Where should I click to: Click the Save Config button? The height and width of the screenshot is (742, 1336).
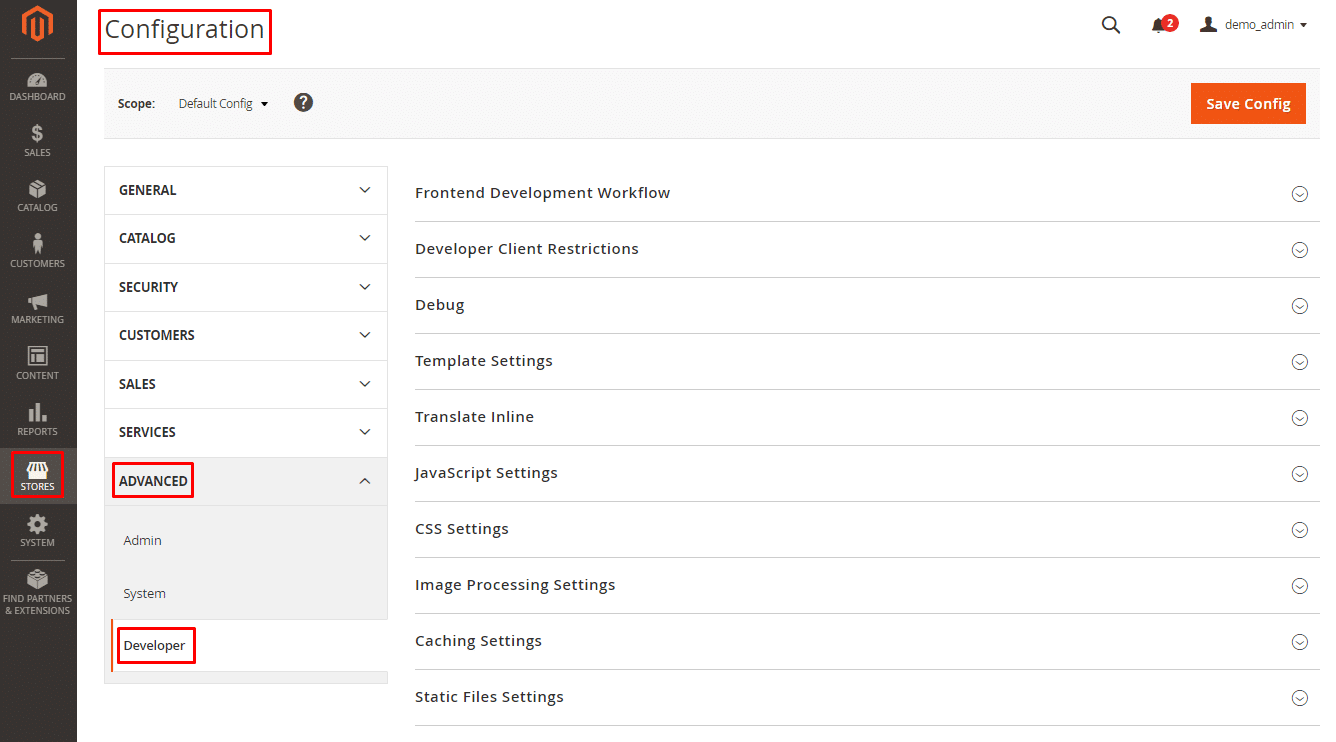[1247, 104]
